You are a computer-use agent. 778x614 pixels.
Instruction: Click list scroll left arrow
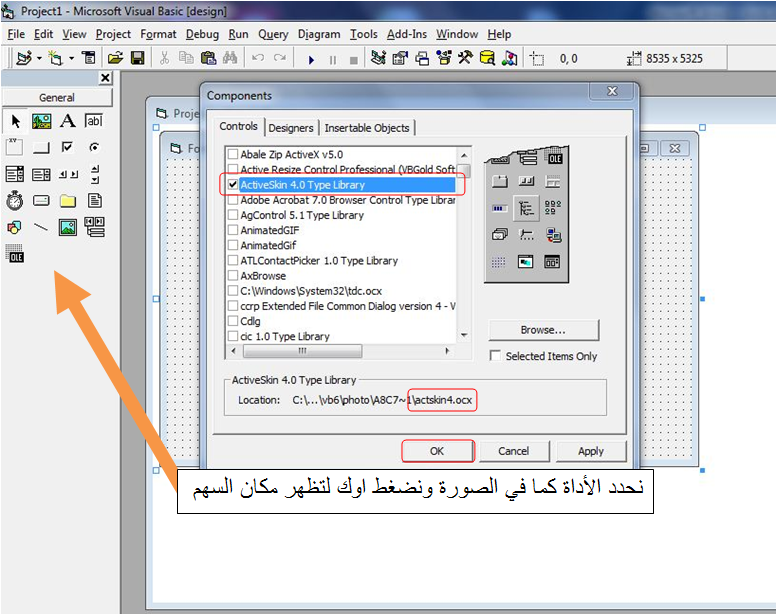click(234, 351)
